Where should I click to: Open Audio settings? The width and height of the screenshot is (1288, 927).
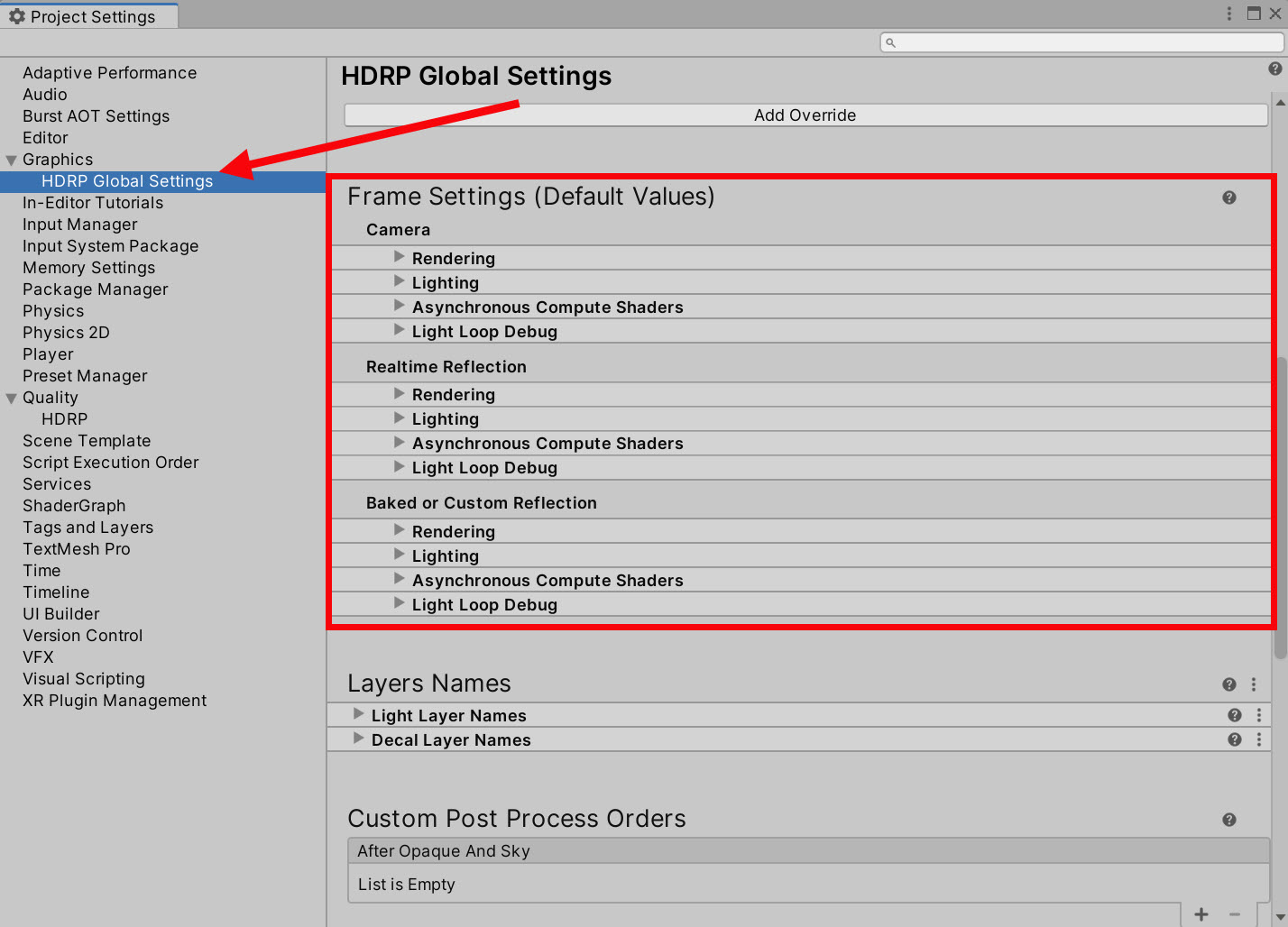[45, 95]
